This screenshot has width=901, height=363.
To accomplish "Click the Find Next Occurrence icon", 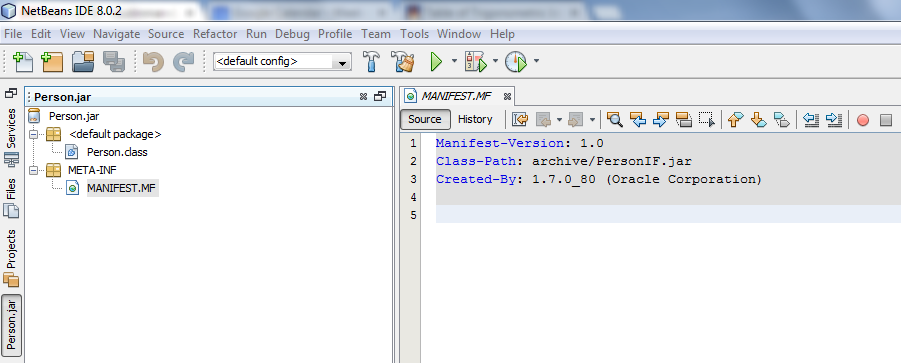I will tap(661, 119).
